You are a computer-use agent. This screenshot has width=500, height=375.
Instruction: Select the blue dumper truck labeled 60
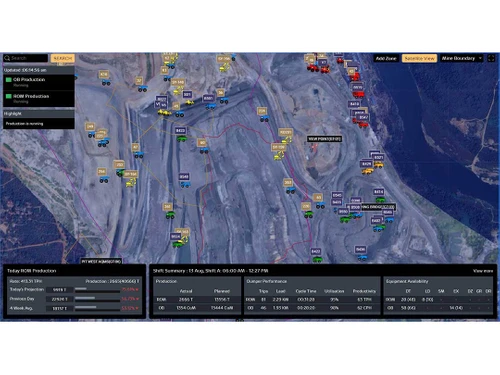pyautogui.click(x=204, y=151)
